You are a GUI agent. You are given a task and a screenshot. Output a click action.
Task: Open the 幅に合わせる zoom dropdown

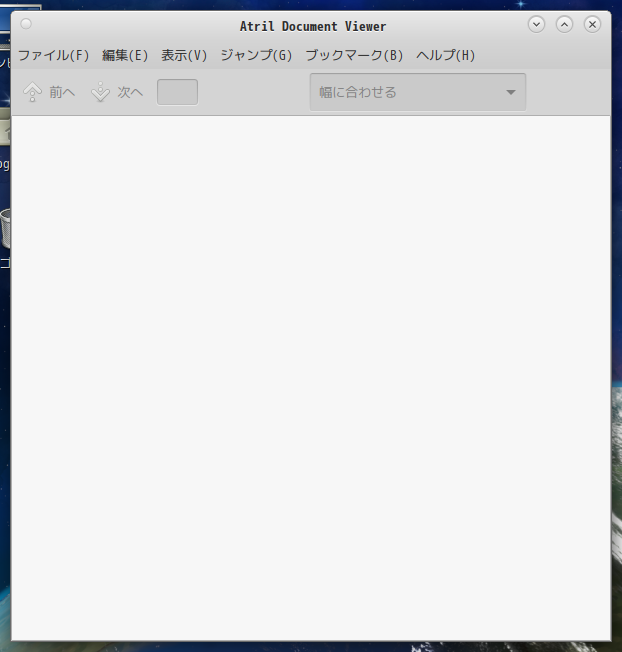(418, 92)
